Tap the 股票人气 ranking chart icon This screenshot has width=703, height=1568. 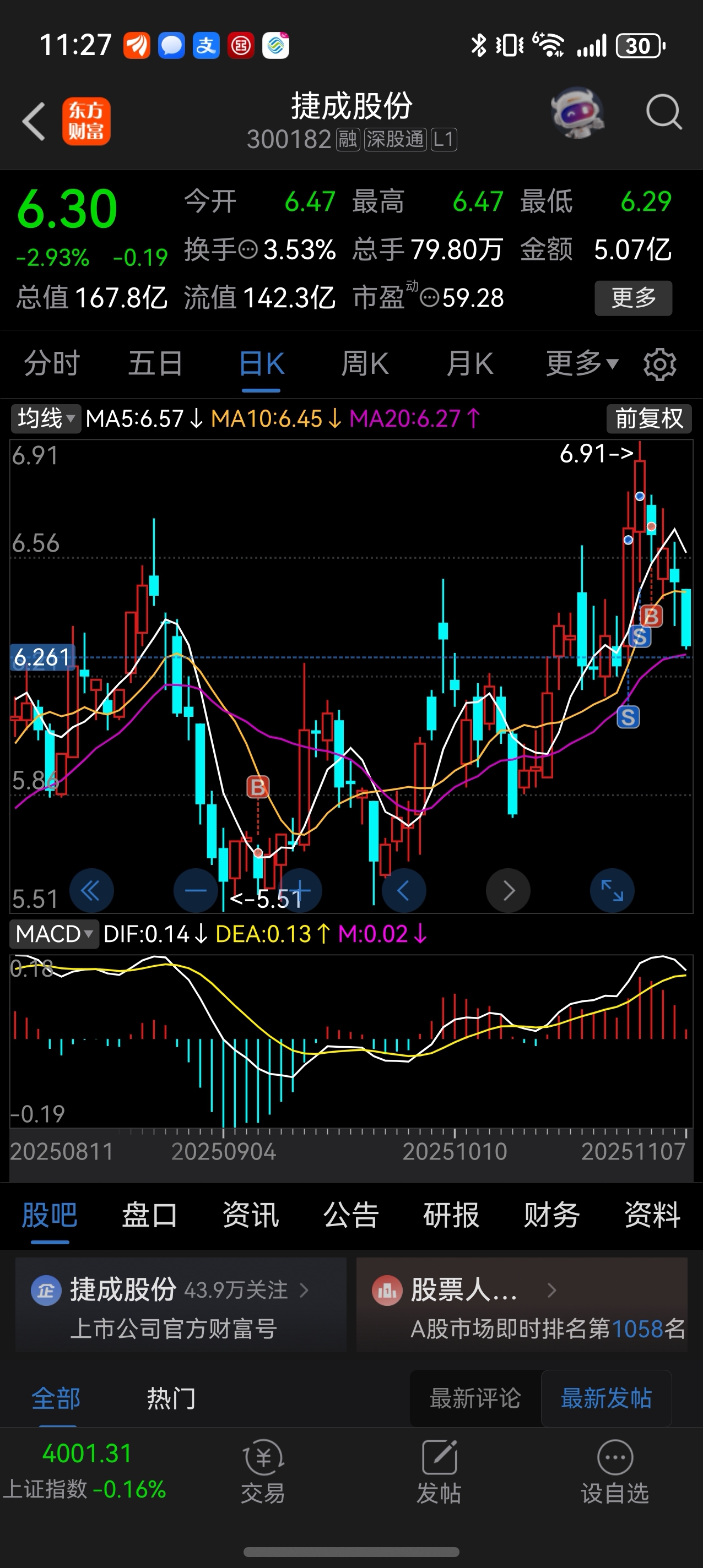[387, 1290]
